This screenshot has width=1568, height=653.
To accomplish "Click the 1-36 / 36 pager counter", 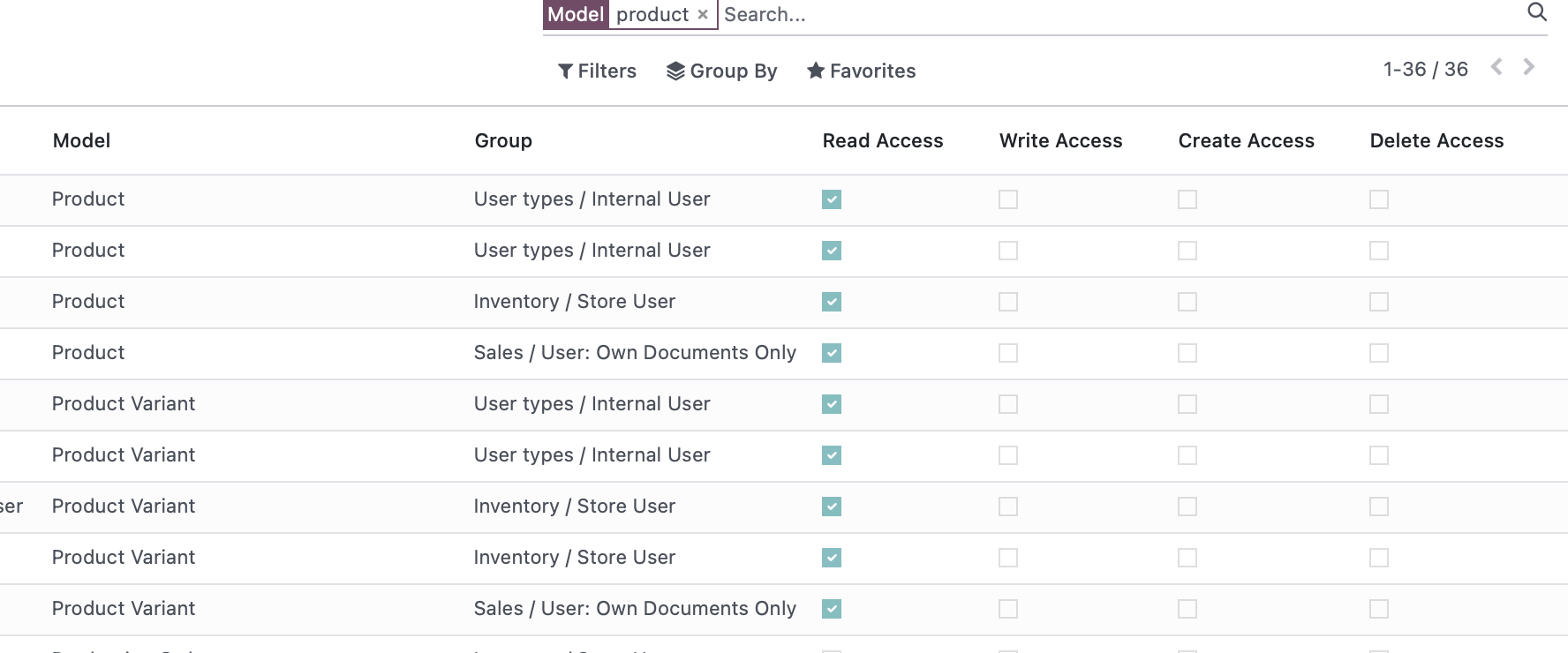I will click(1426, 69).
